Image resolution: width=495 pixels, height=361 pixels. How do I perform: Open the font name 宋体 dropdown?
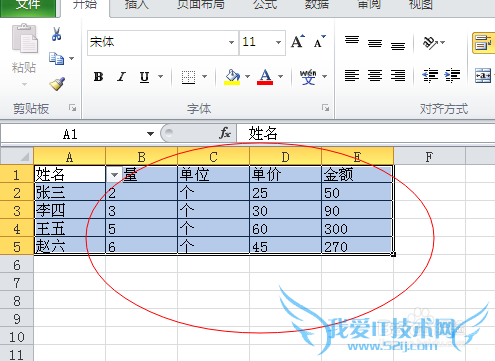pos(231,42)
